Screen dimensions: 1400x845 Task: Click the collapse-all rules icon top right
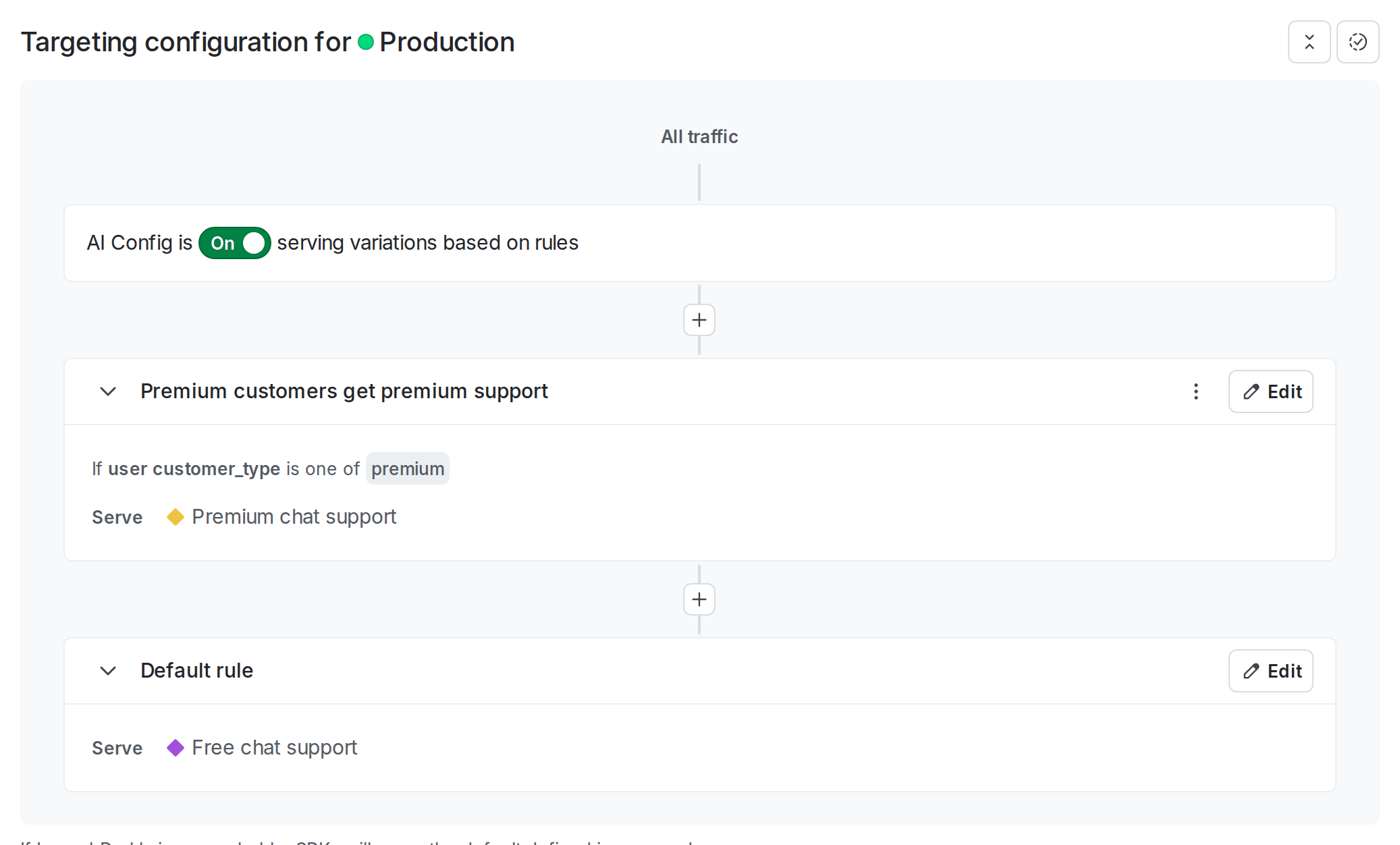[x=1308, y=41]
